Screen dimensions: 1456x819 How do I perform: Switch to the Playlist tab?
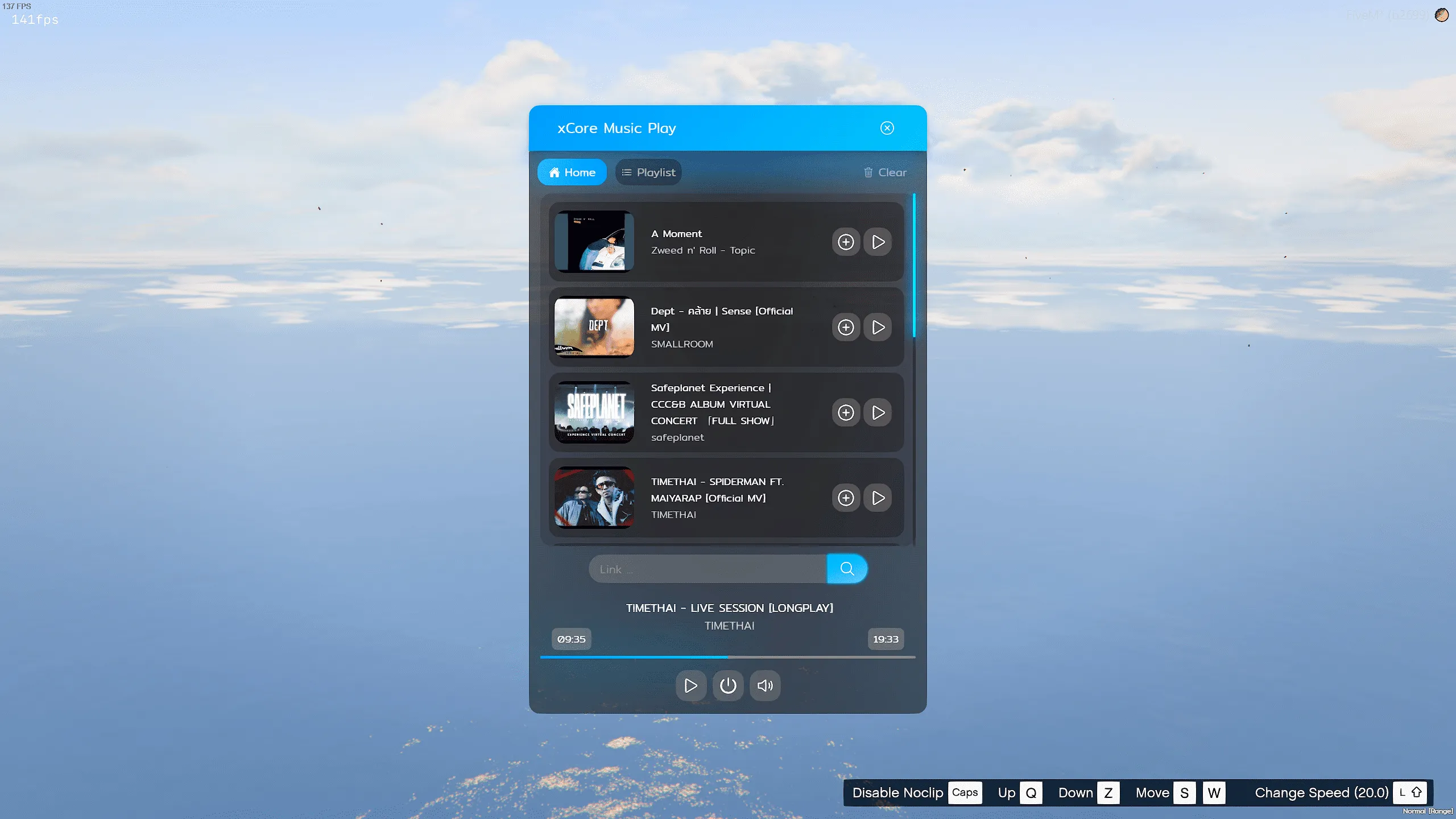tap(648, 172)
